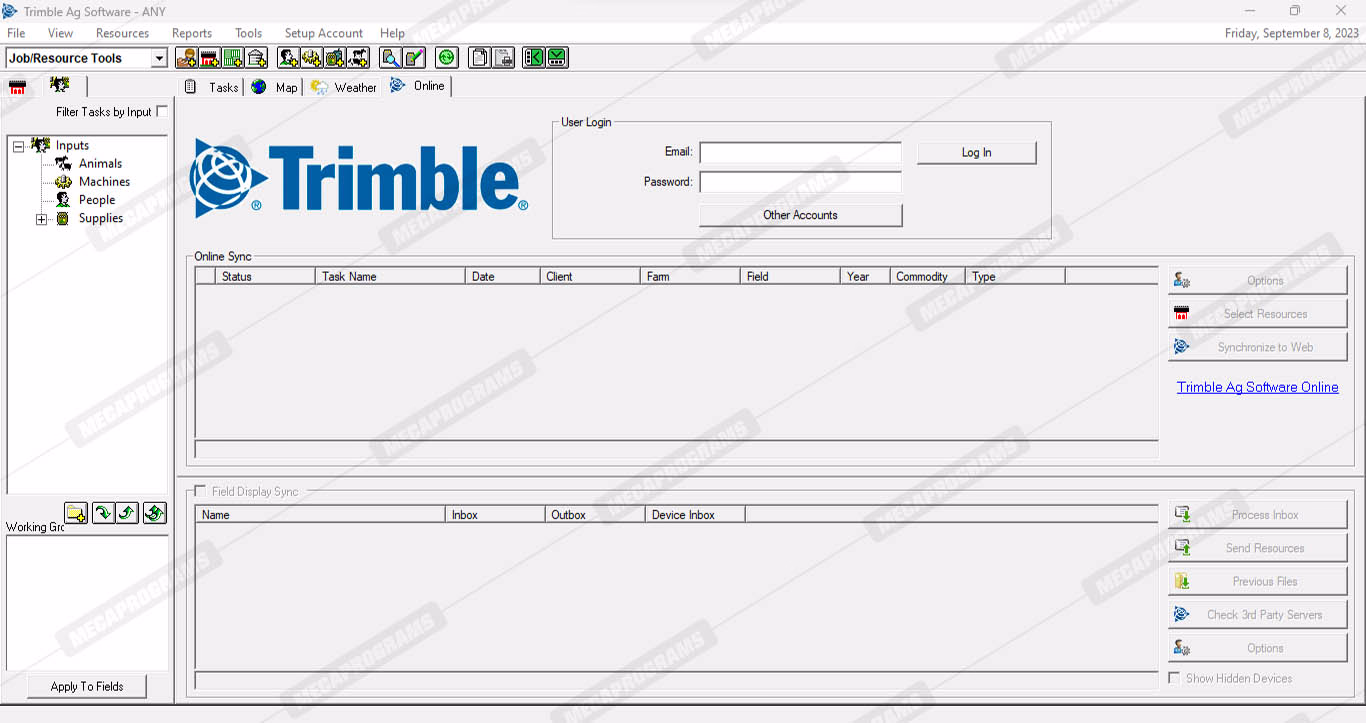Viewport: 1366px width, 723px height.
Task: Check the Show Hidden Devices checkbox
Action: (1175, 678)
